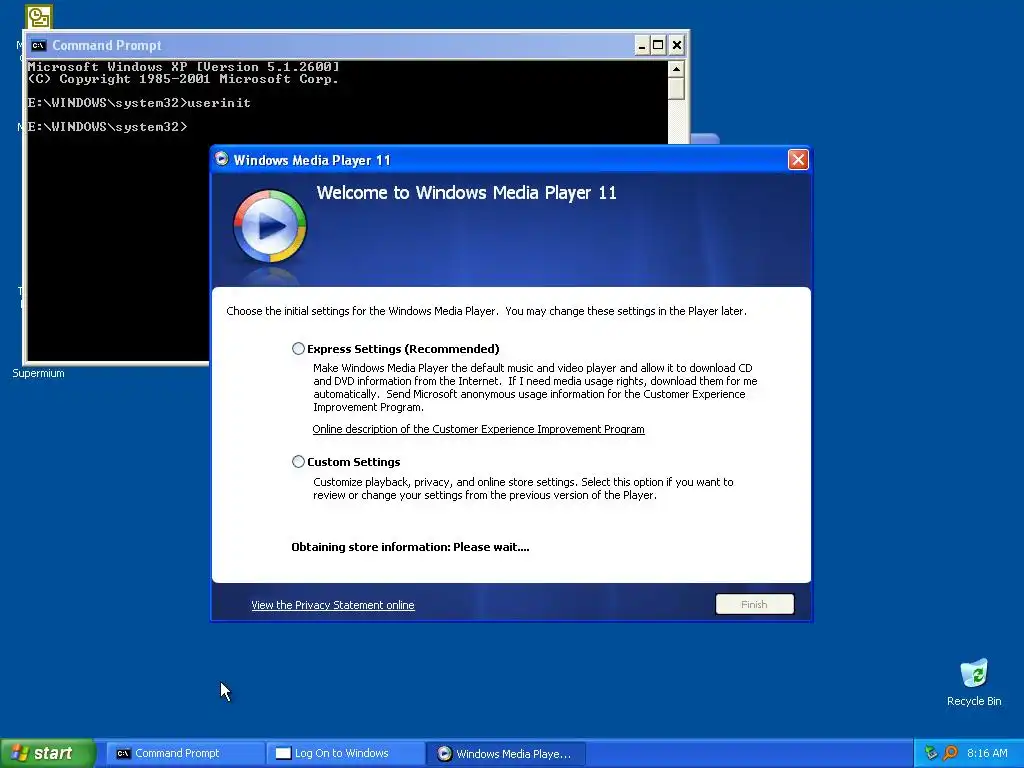Click the Command Prompt window title icon

(39, 45)
